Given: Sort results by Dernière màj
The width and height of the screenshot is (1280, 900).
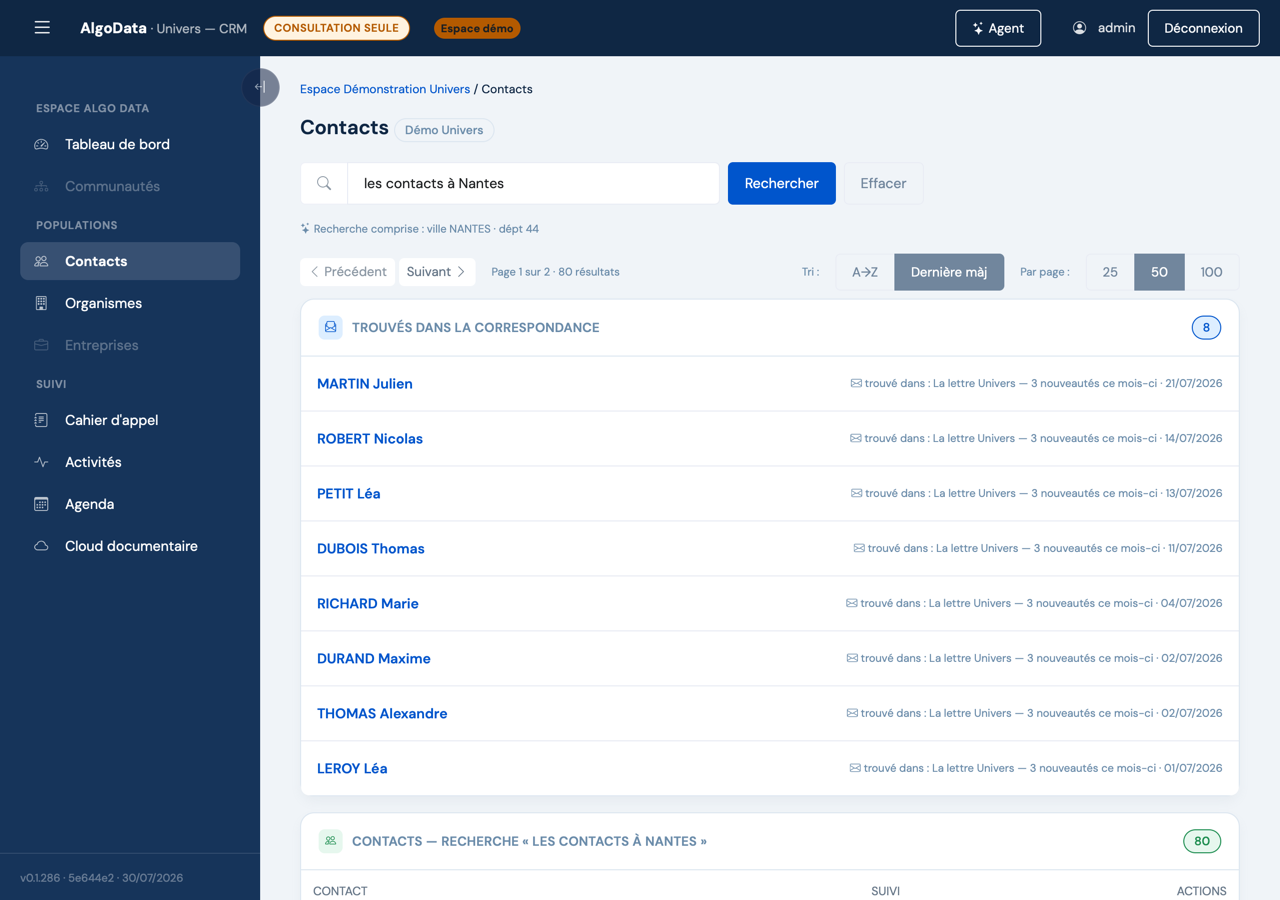Looking at the screenshot, I should coord(949,272).
